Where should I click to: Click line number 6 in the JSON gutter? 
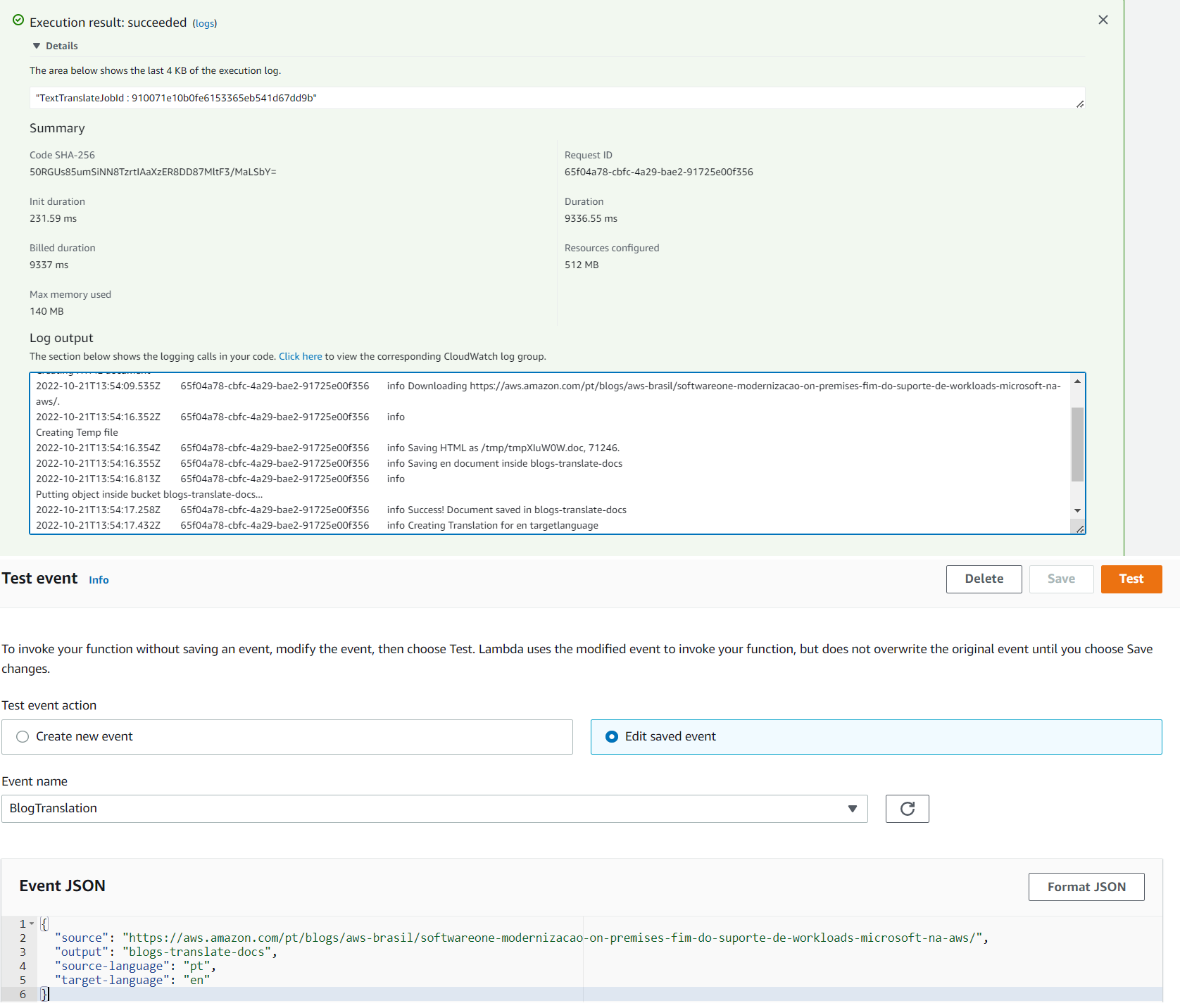pyautogui.click(x=23, y=994)
